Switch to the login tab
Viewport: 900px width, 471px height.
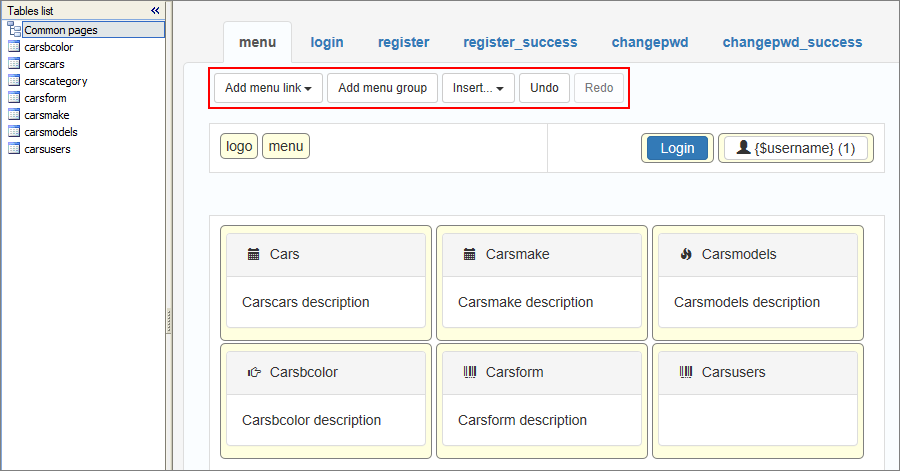[327, 42]
